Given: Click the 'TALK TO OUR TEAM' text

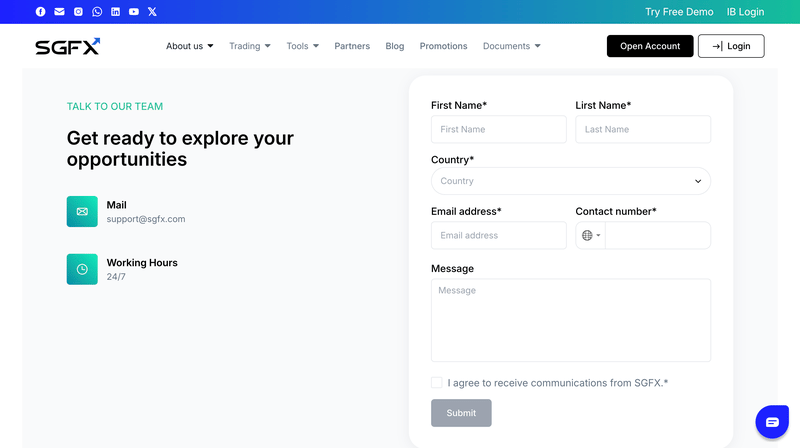Looking at the screenshot, I should coord(115,106).
